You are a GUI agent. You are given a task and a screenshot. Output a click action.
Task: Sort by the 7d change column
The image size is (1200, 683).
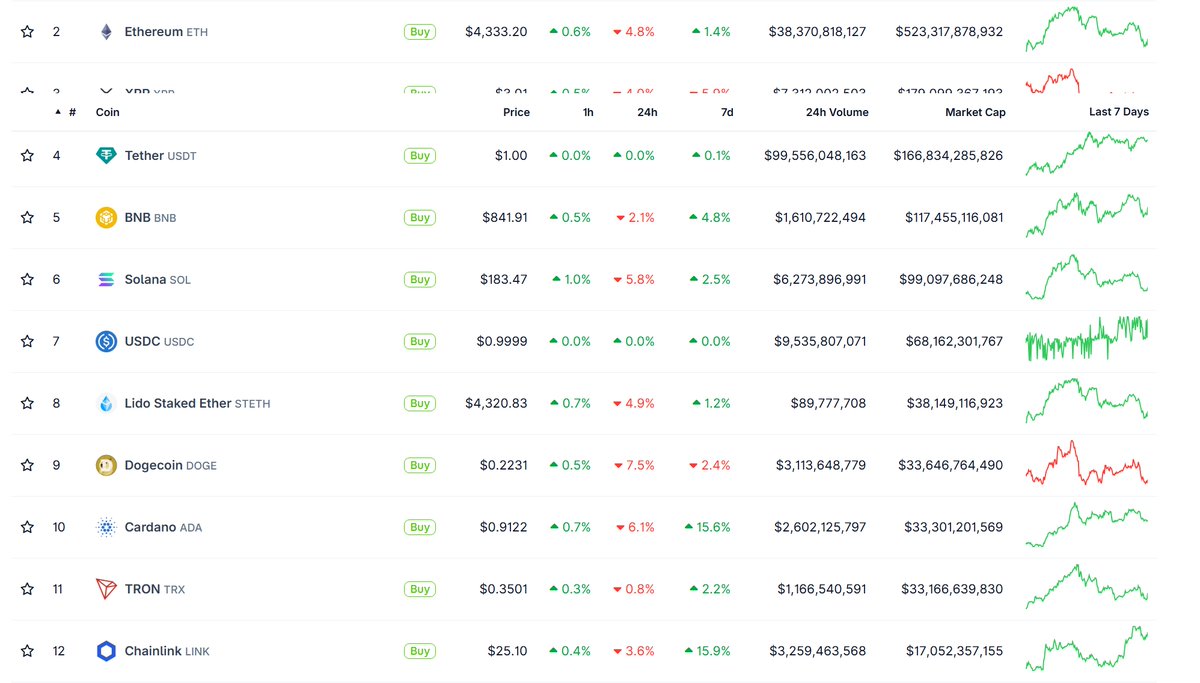click(x=727, y=112)
